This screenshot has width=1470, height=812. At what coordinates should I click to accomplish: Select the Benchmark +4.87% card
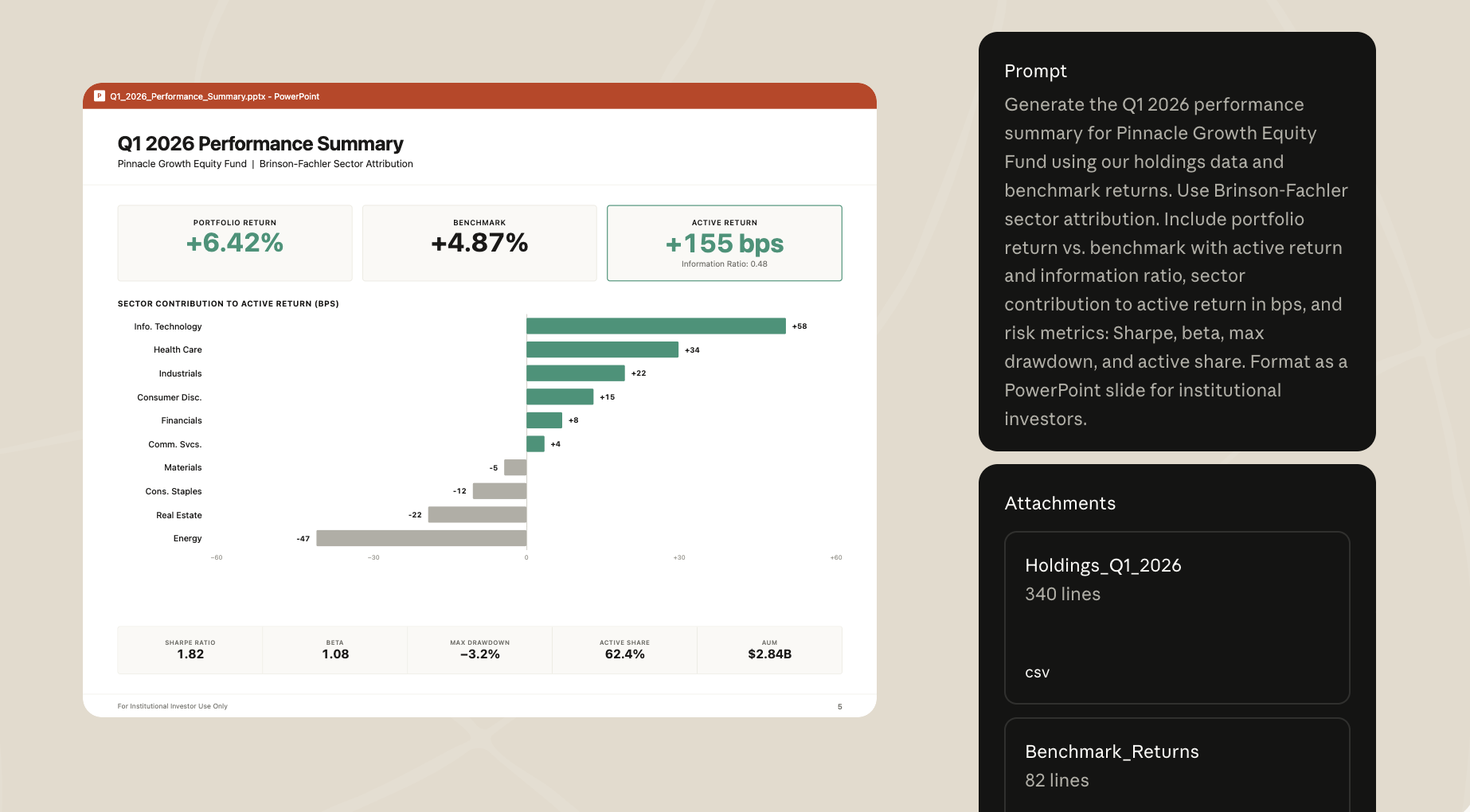(x=479, y=243)
